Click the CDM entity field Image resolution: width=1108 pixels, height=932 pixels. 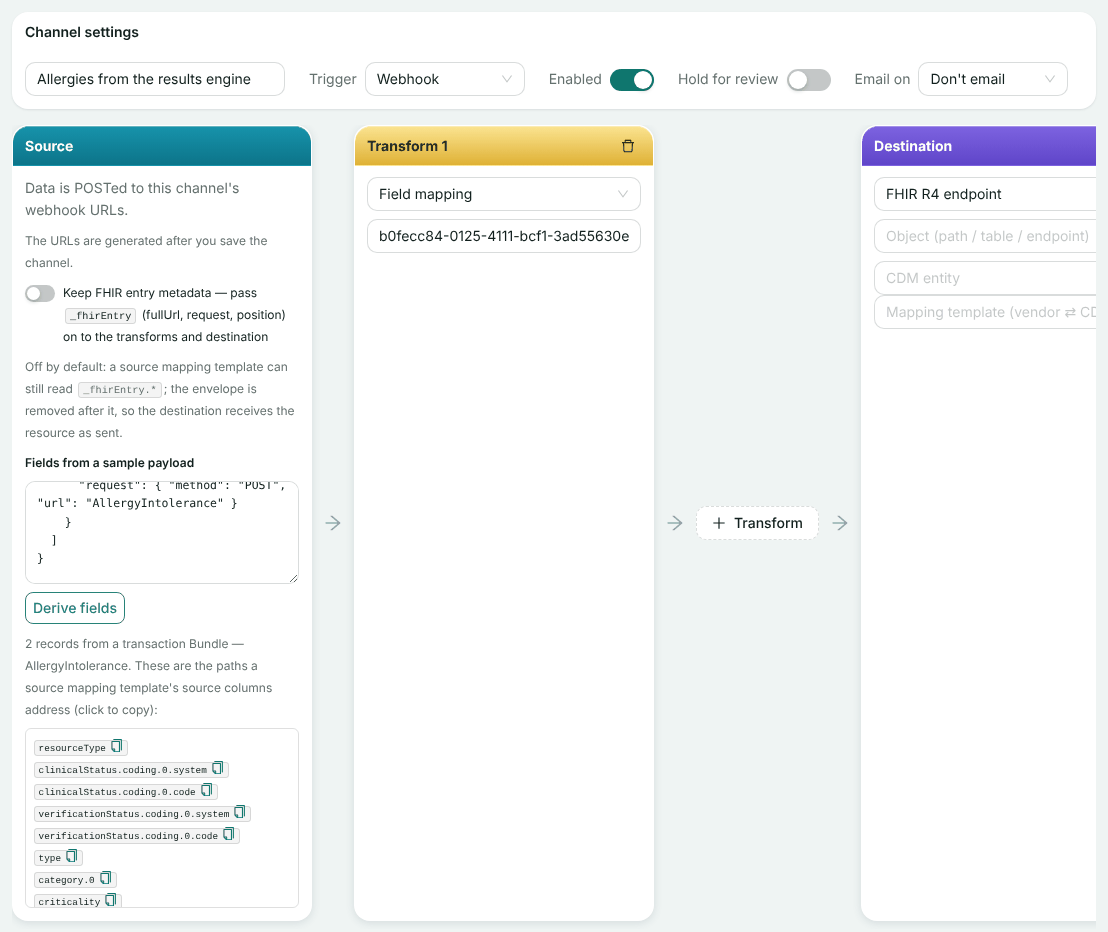click(985, 278)
